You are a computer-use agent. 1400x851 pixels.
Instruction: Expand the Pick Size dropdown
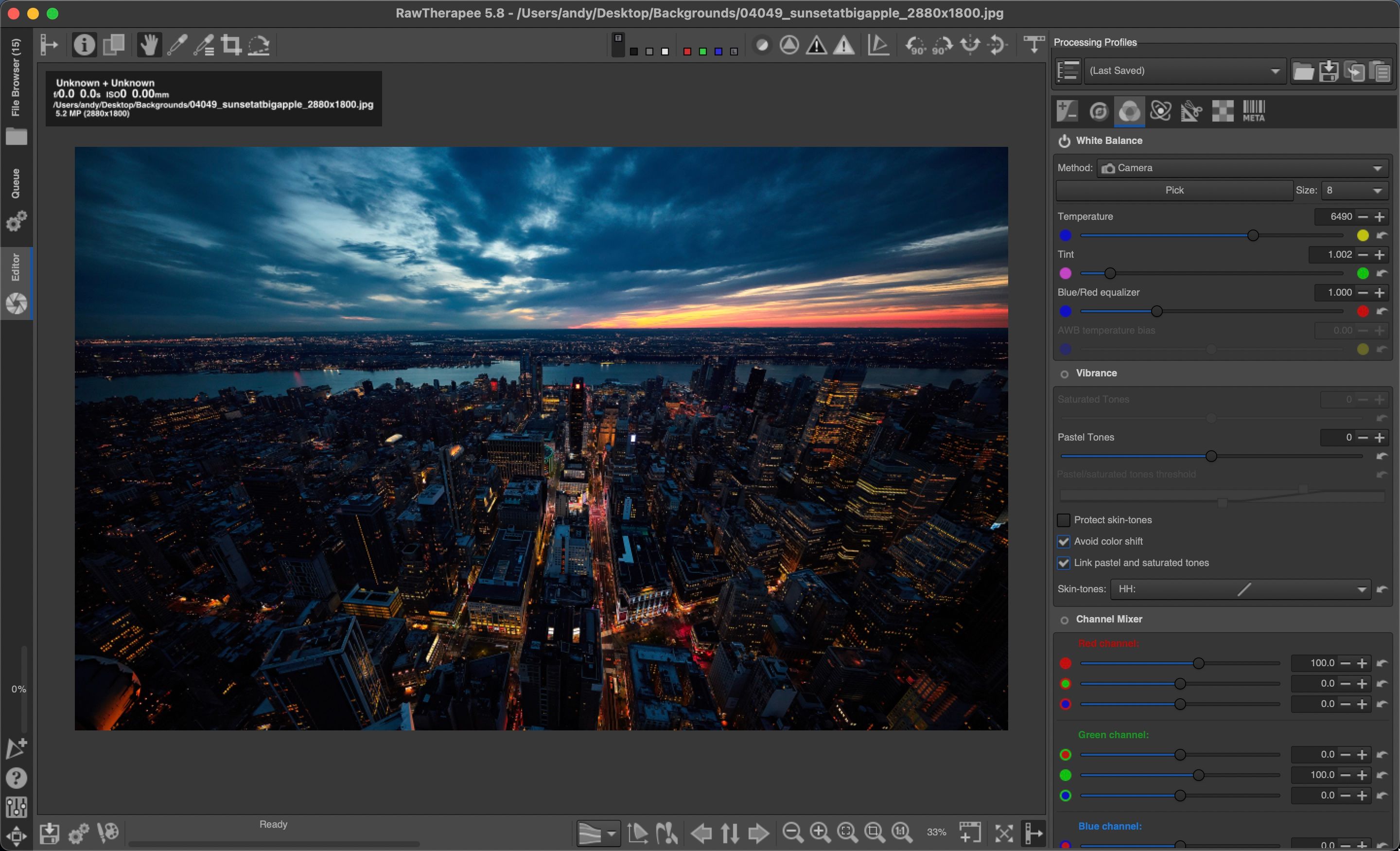point(1354,191)
